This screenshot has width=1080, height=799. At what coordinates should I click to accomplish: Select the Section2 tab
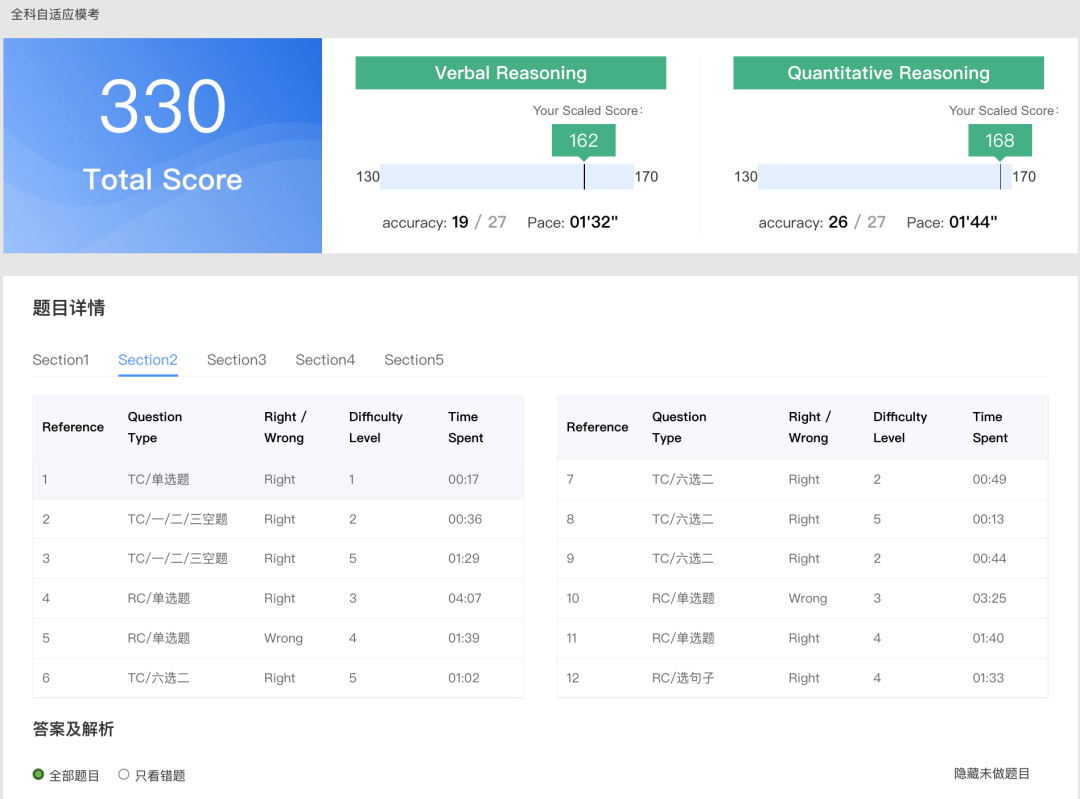(x=148, y=360)
